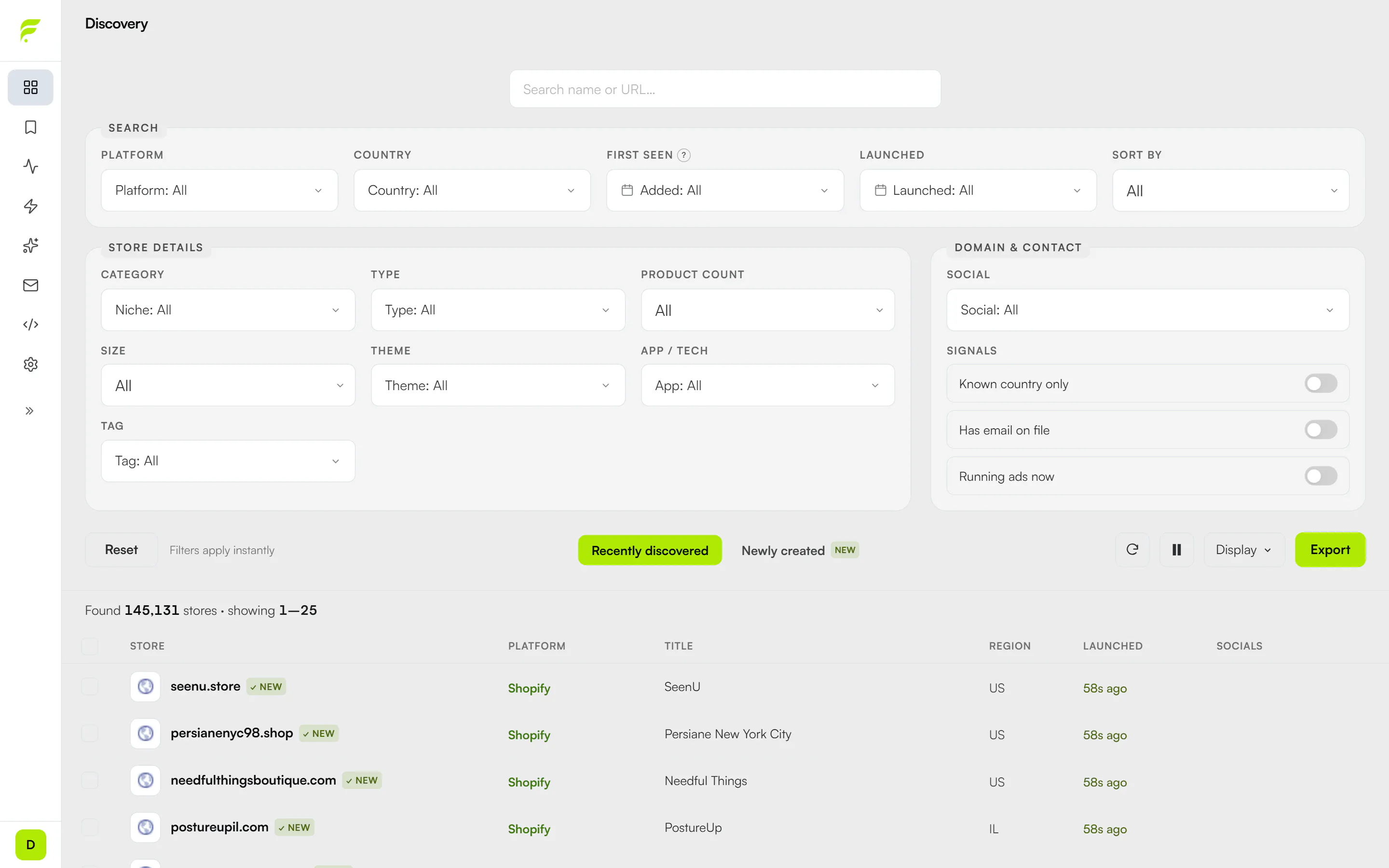Click the PostureUp title cell

pos(693,827)
